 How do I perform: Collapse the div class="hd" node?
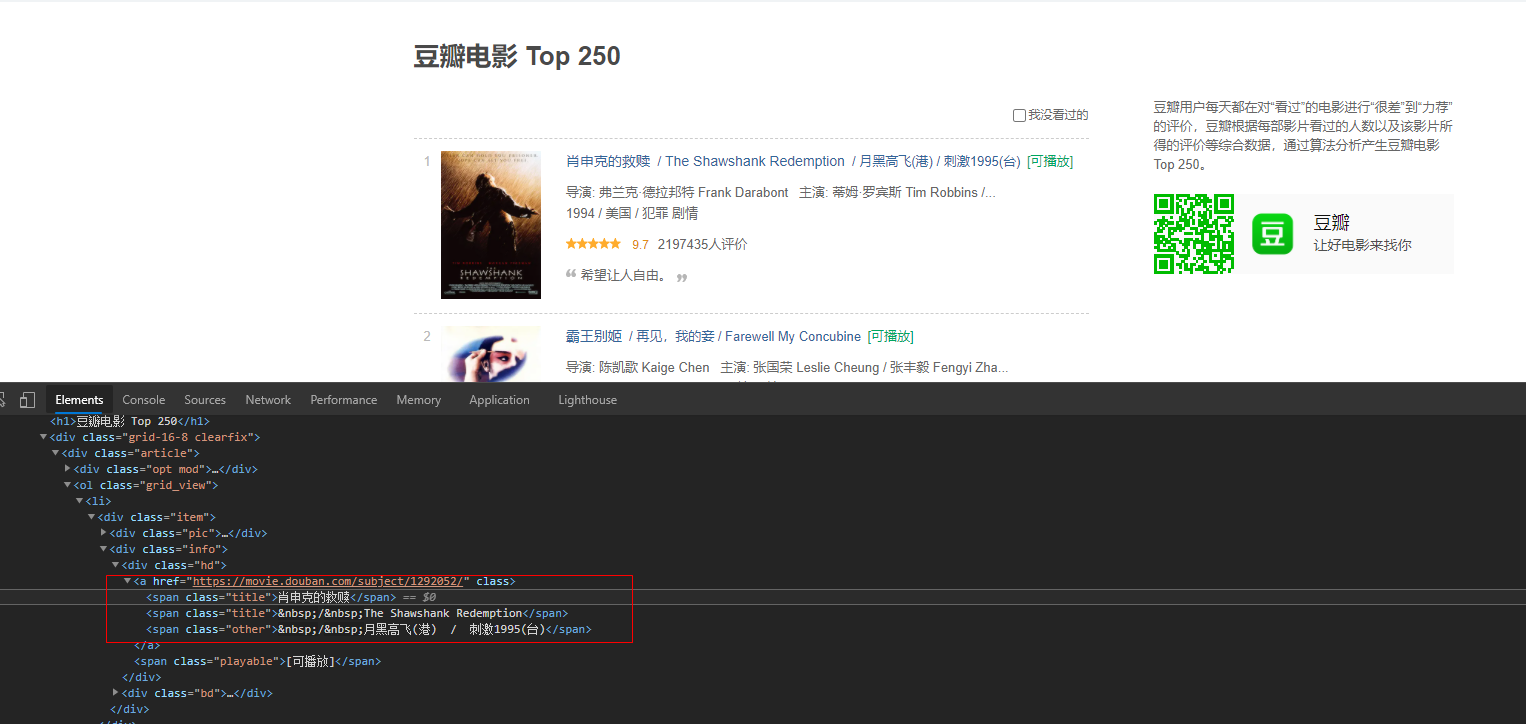pyautogui.click(x=115, y=565)
